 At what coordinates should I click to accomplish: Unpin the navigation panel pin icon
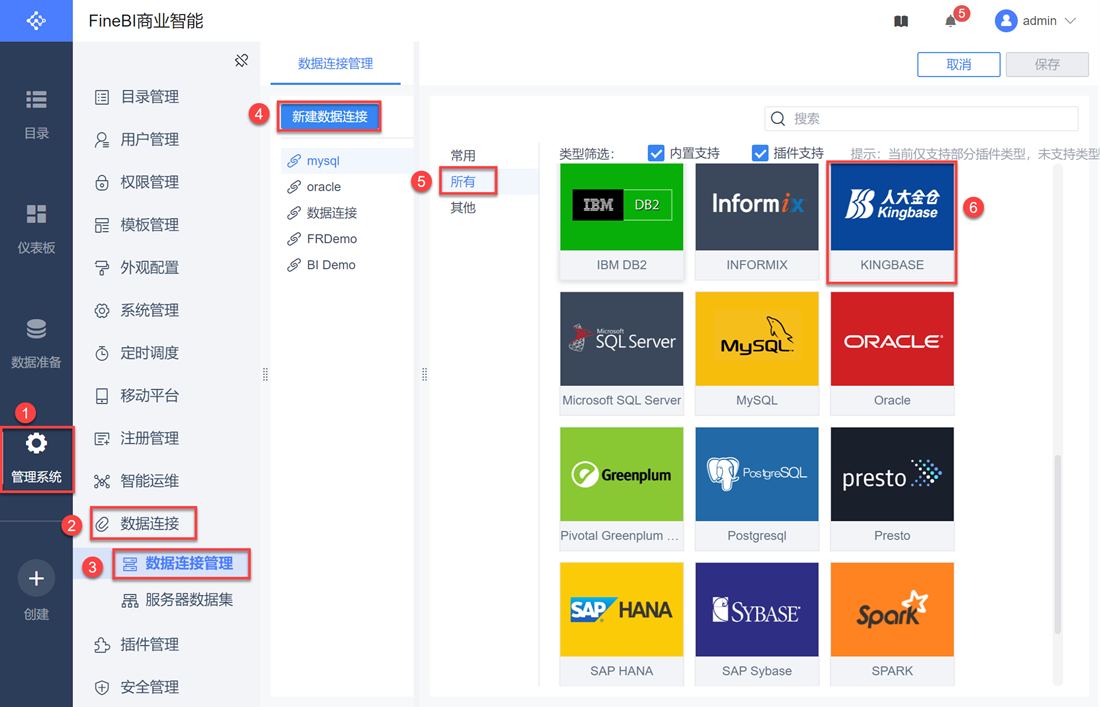pyautogui.click(x=241, y=60)
